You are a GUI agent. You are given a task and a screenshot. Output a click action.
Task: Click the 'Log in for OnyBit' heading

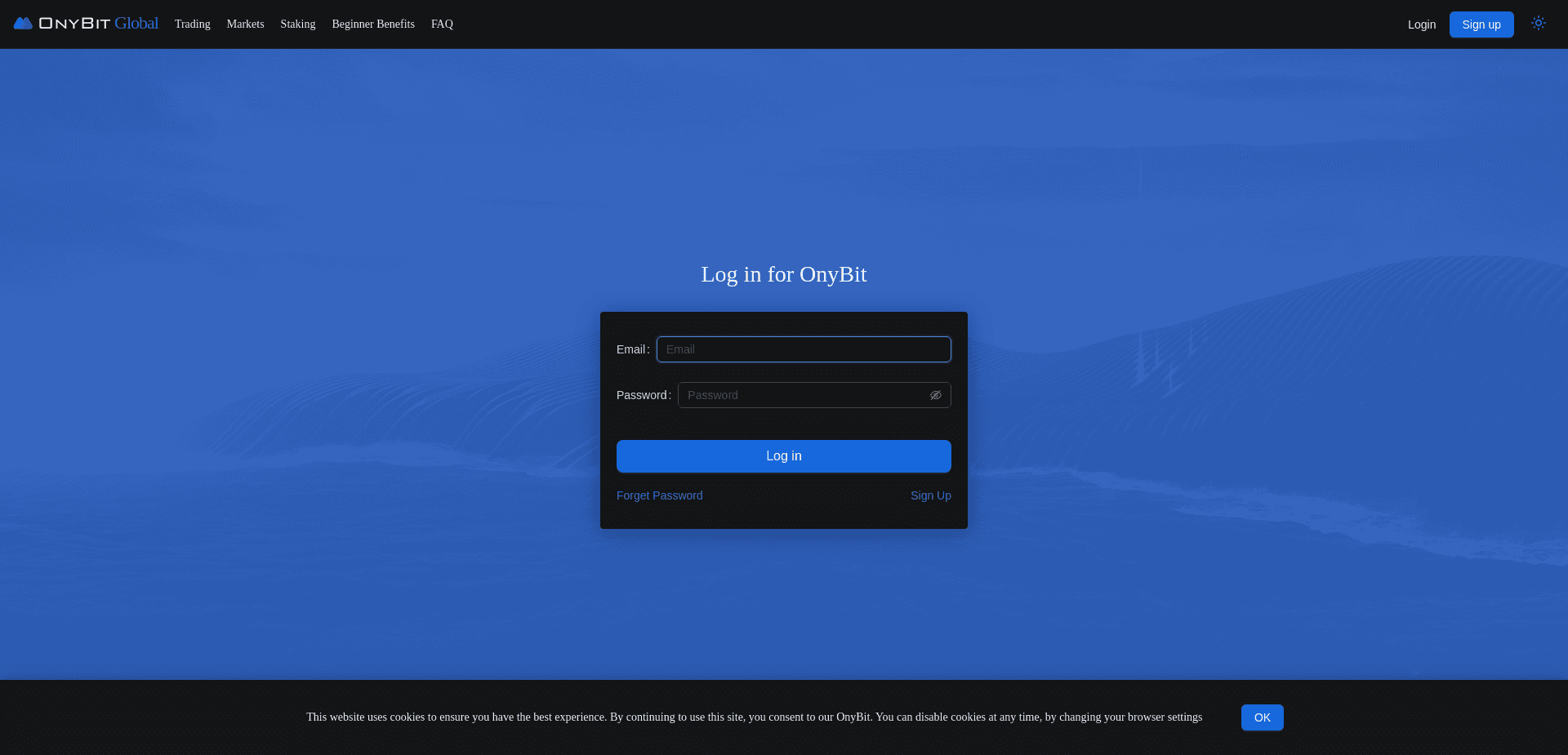(783, 274)
